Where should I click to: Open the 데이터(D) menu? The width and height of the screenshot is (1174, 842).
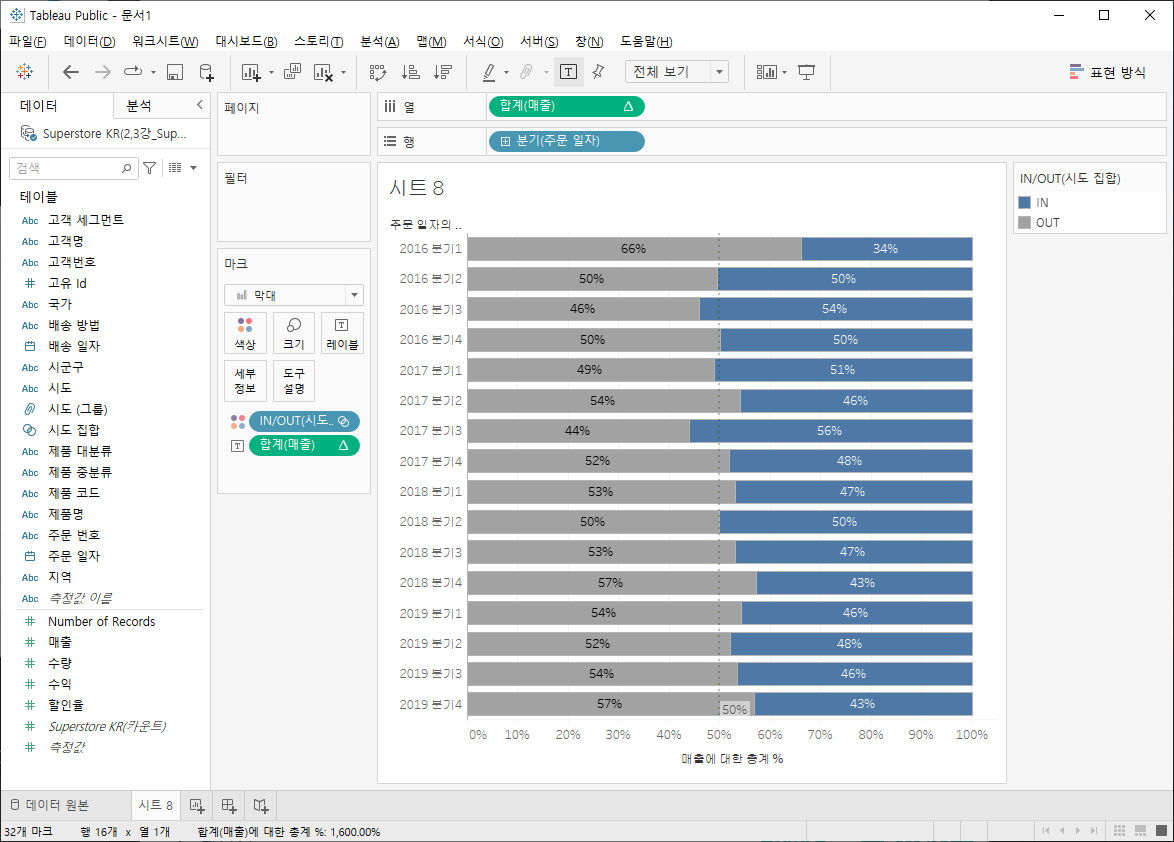tap(89, 41)
